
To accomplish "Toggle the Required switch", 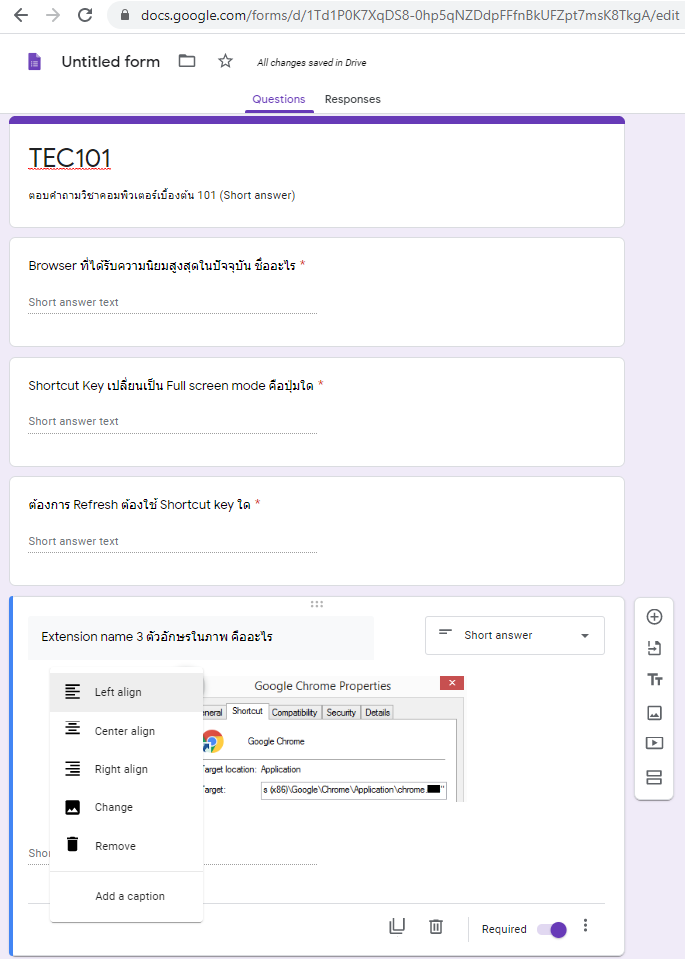I will pyautogui.click(x=551, y=929).
